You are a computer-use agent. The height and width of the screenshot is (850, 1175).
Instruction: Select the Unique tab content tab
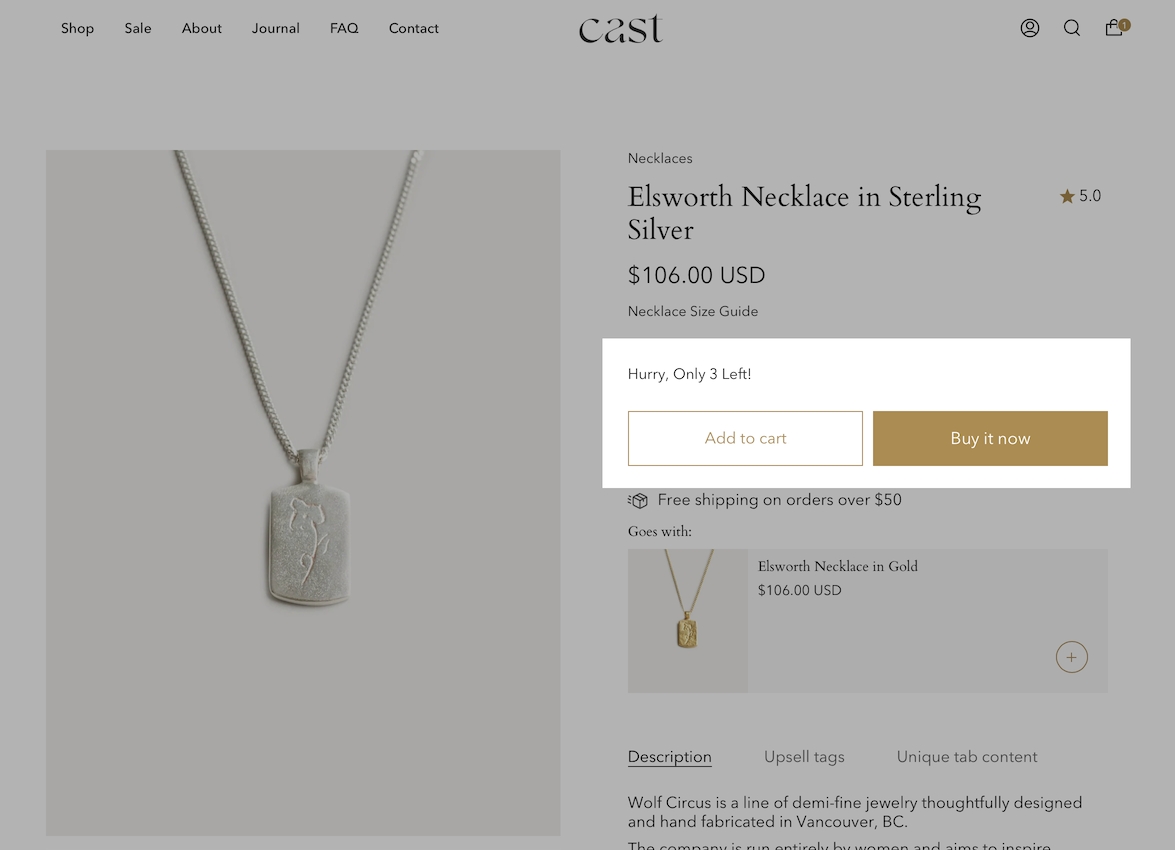click(967, 757)
